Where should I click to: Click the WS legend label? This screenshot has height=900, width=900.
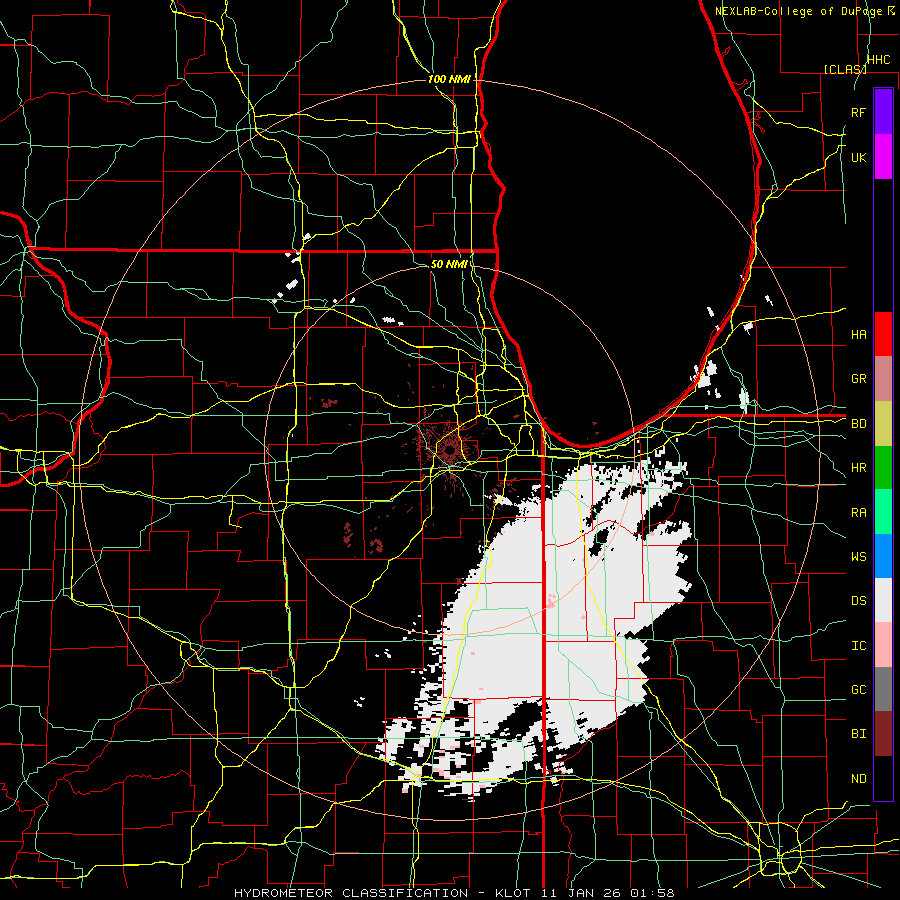[x=858, y=557]
